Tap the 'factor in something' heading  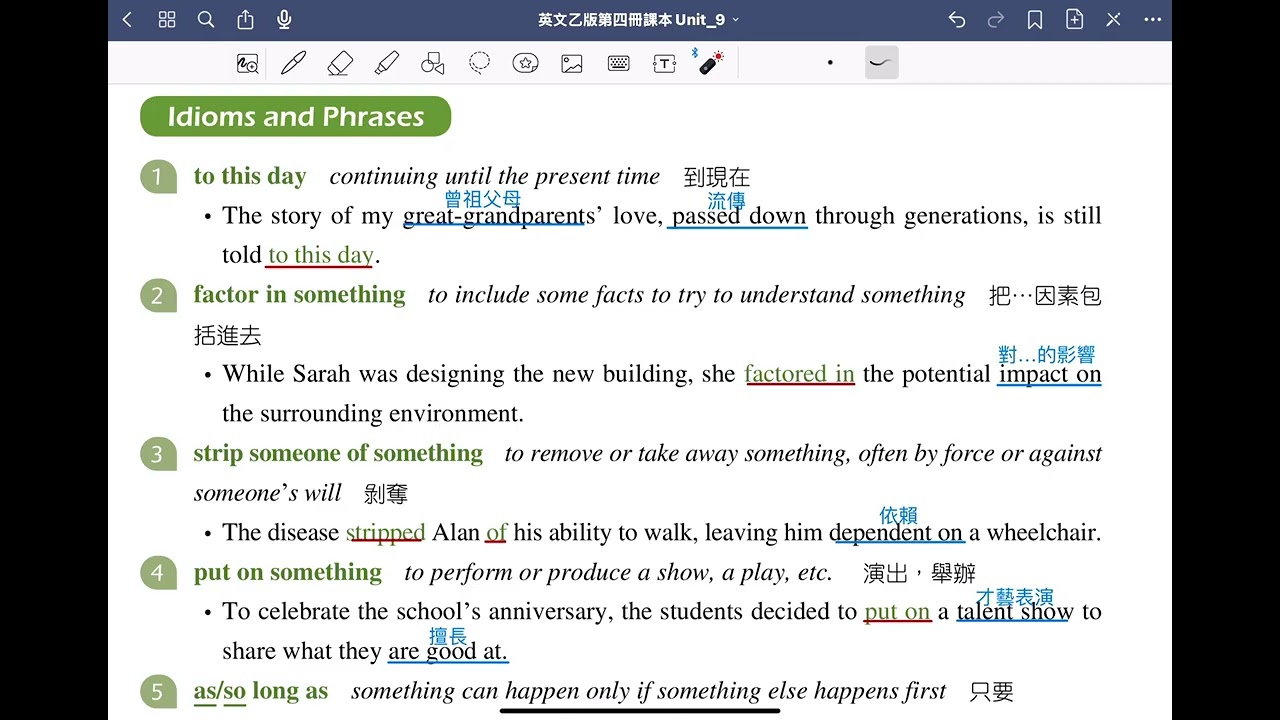[x=300, y=294]
